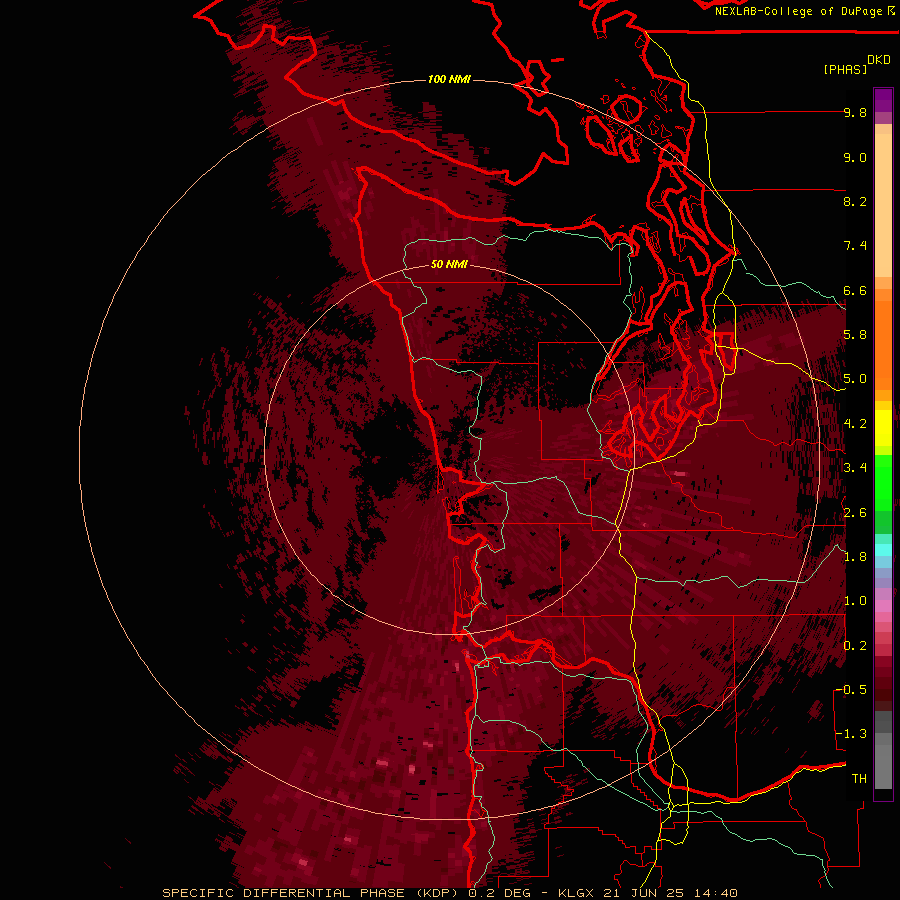Pick the bright green color bar segment

point(883,483)
